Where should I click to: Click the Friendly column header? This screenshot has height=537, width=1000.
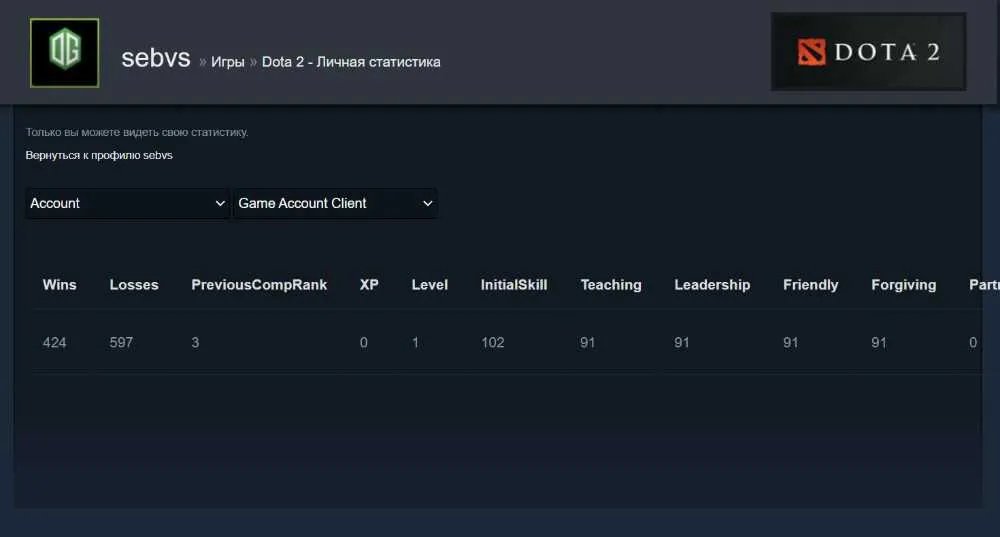(x=811, y=285)
